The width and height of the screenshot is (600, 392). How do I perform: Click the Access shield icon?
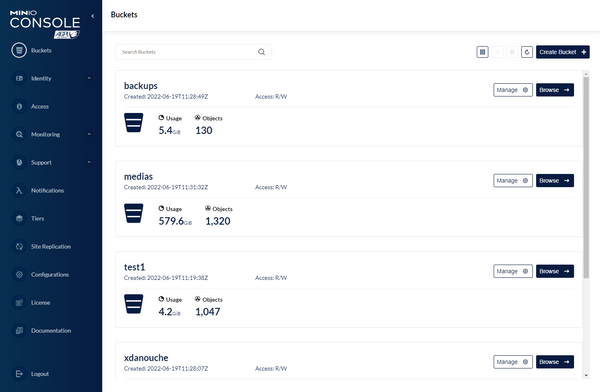point(19,106)
